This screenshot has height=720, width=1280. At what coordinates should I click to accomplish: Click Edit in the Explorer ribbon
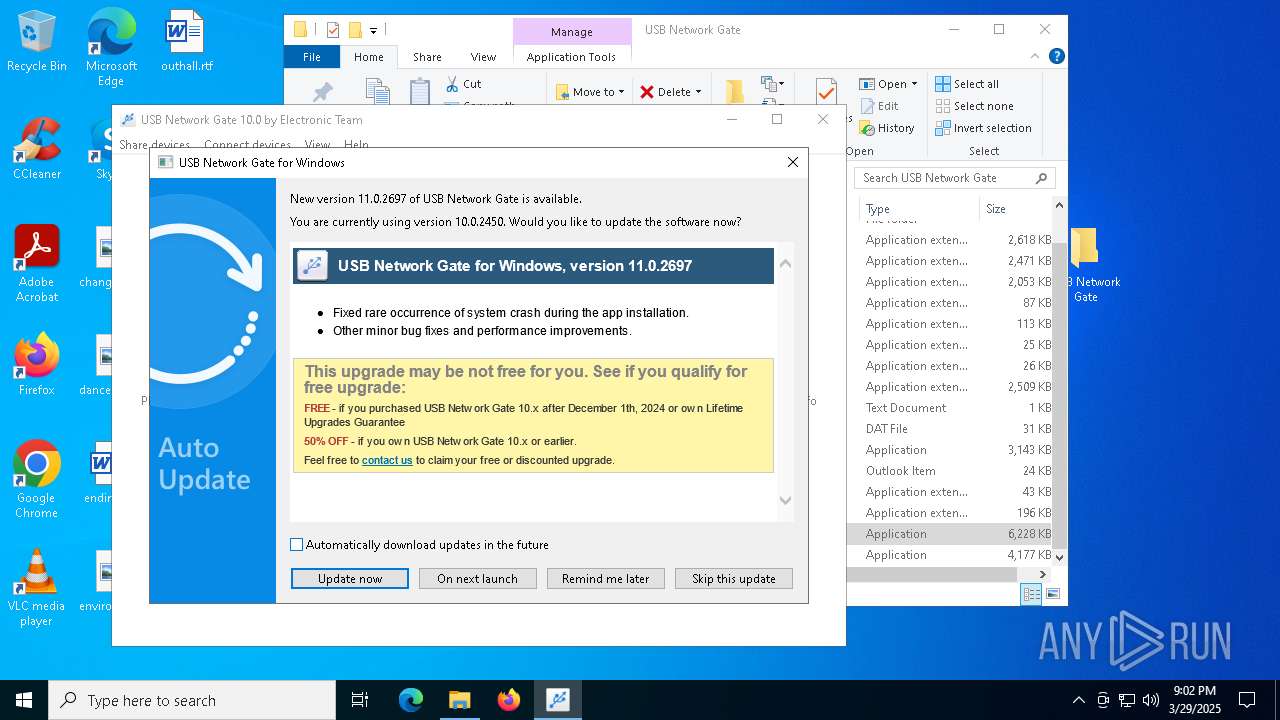878,106
